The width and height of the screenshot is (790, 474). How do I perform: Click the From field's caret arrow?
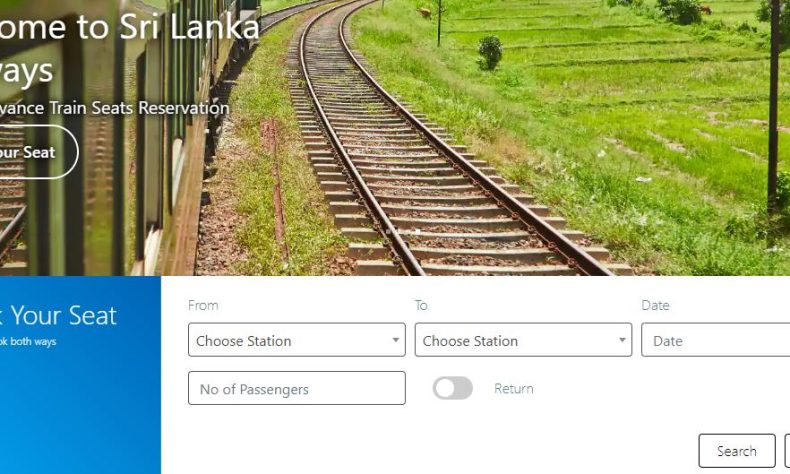[x=396, y=340]
